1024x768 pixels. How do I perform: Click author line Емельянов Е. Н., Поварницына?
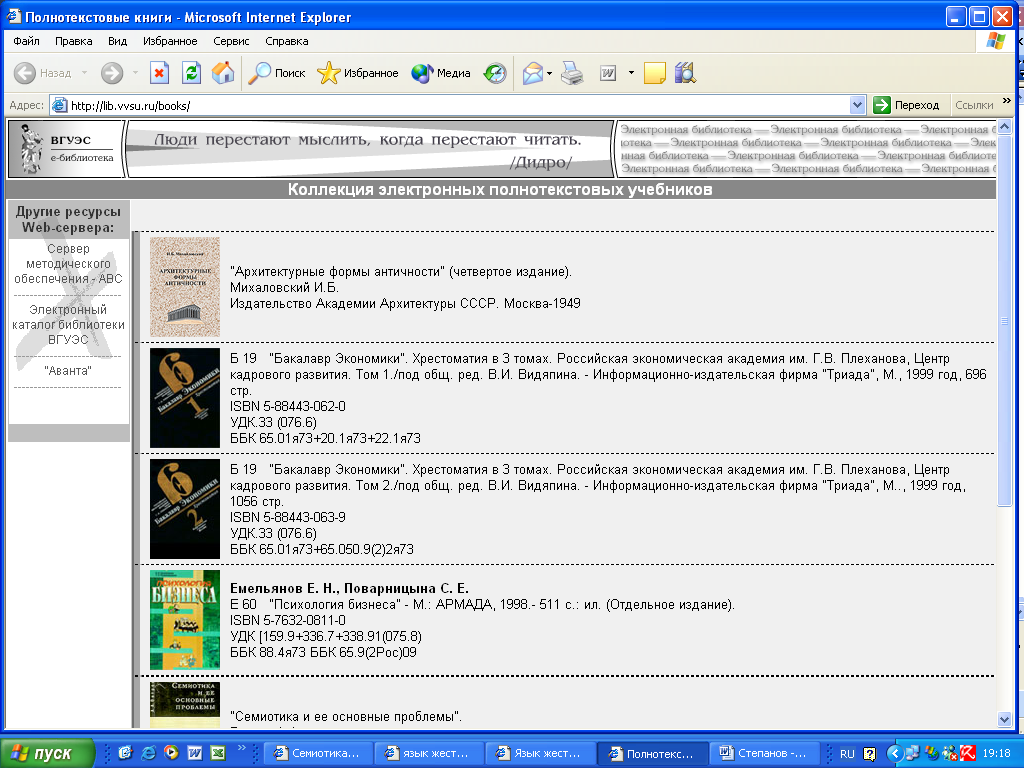(349, 588)
